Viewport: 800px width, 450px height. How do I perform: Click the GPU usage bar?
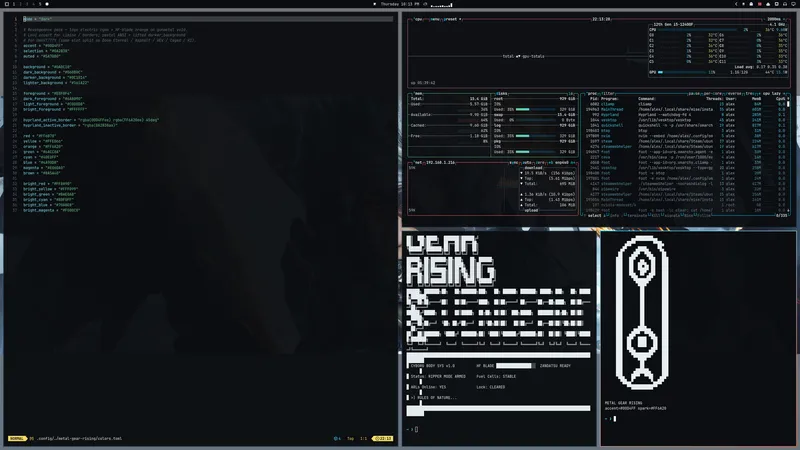pyautogui.click(x=682, y=72)
